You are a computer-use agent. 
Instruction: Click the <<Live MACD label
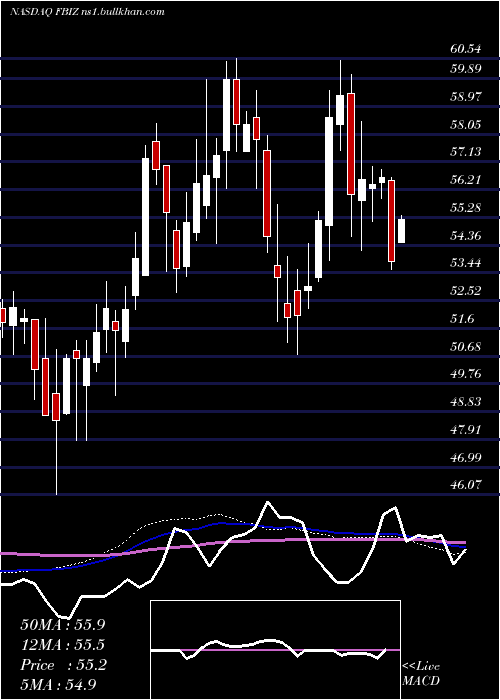point(421,673)
